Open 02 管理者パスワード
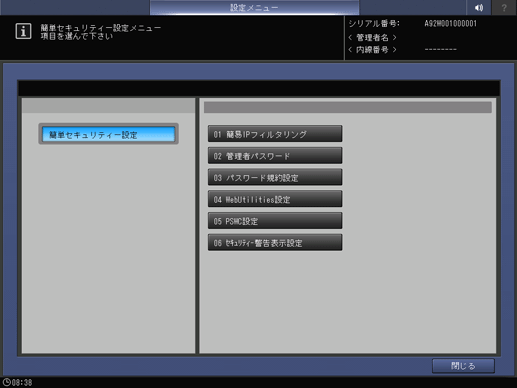The height and width of the screenshot is (388, 517). [x=275, y=156]
